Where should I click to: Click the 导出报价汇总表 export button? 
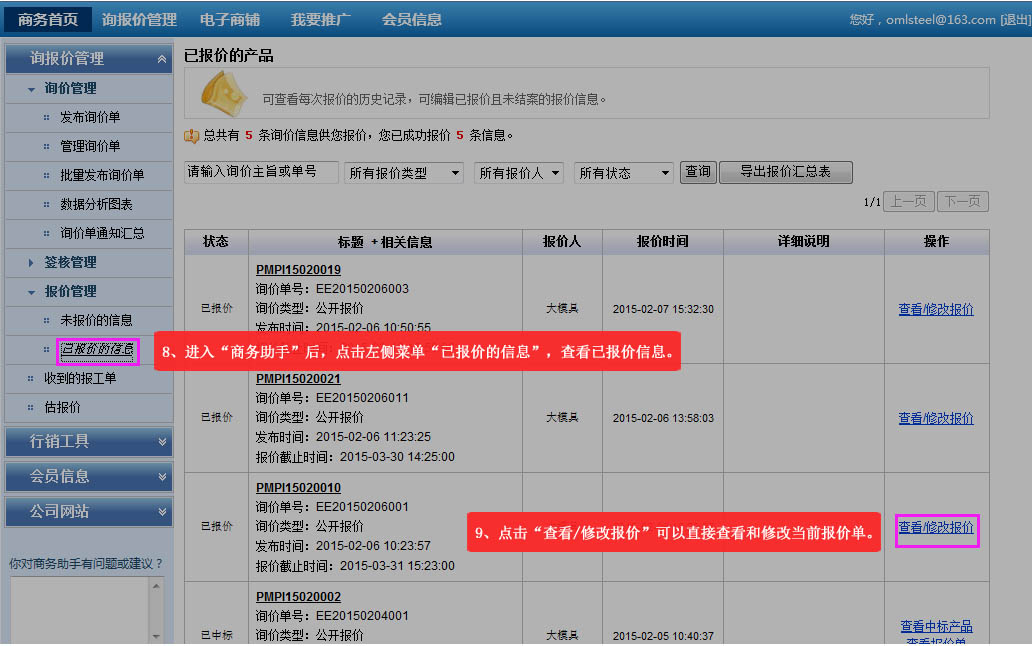(x=785, y=172)
